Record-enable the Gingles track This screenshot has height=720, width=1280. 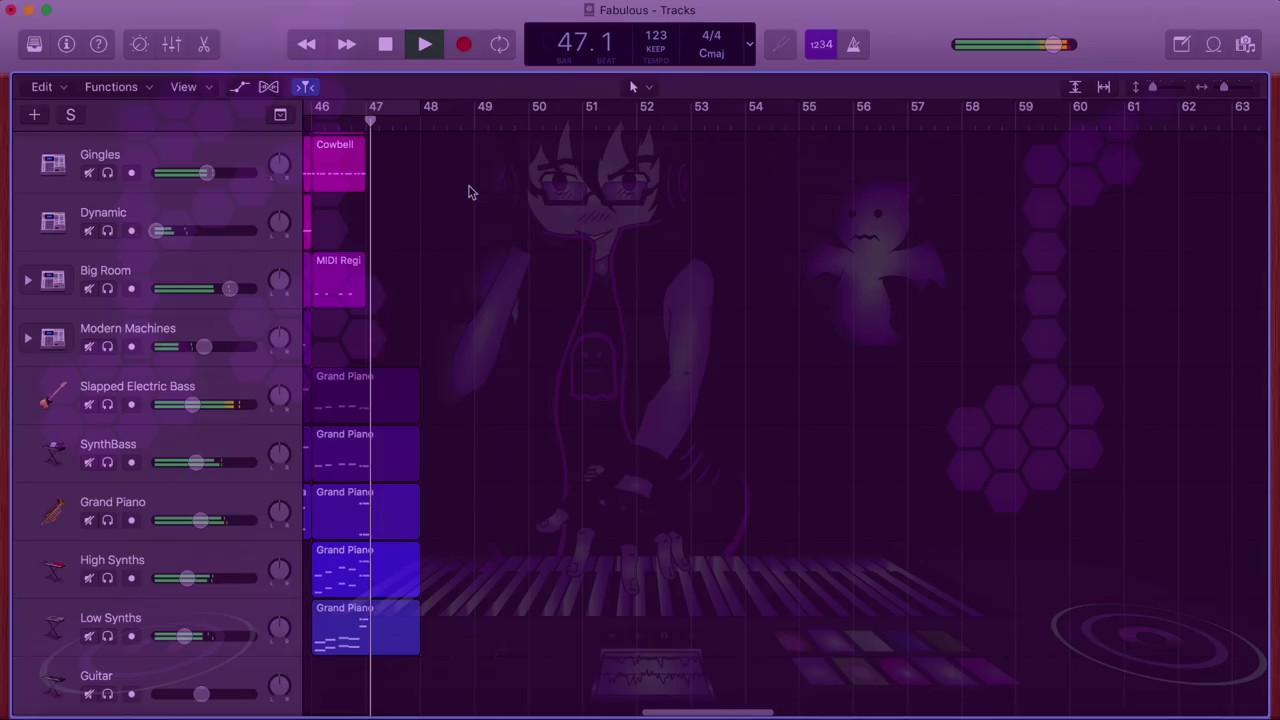(x=131, y=173)
